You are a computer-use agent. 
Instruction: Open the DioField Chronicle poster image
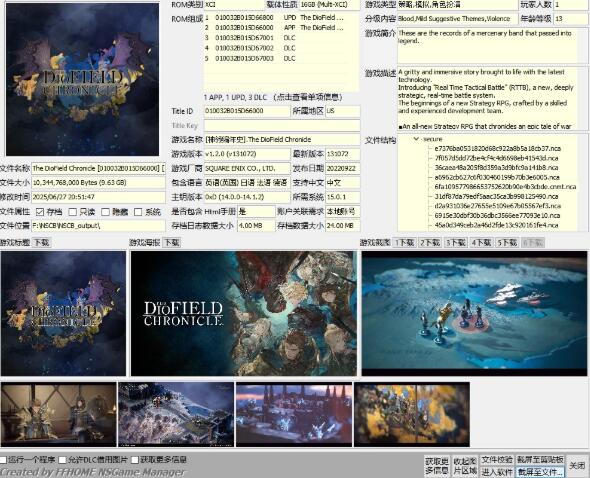point(243,313)
